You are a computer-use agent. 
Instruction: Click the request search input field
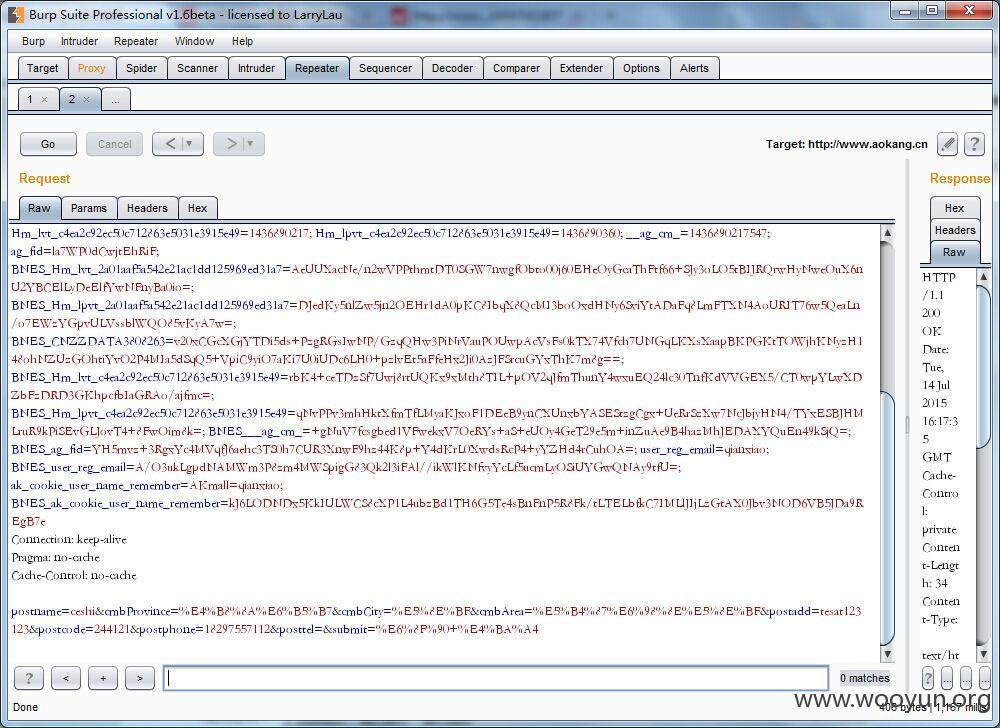(496, 678)
